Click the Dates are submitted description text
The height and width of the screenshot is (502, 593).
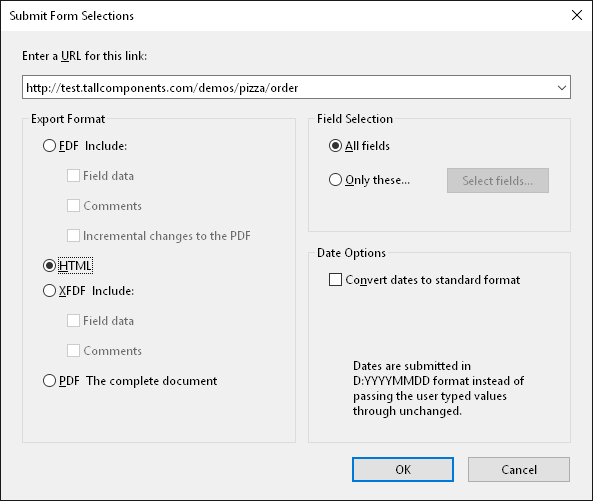(x=438, y=388)
